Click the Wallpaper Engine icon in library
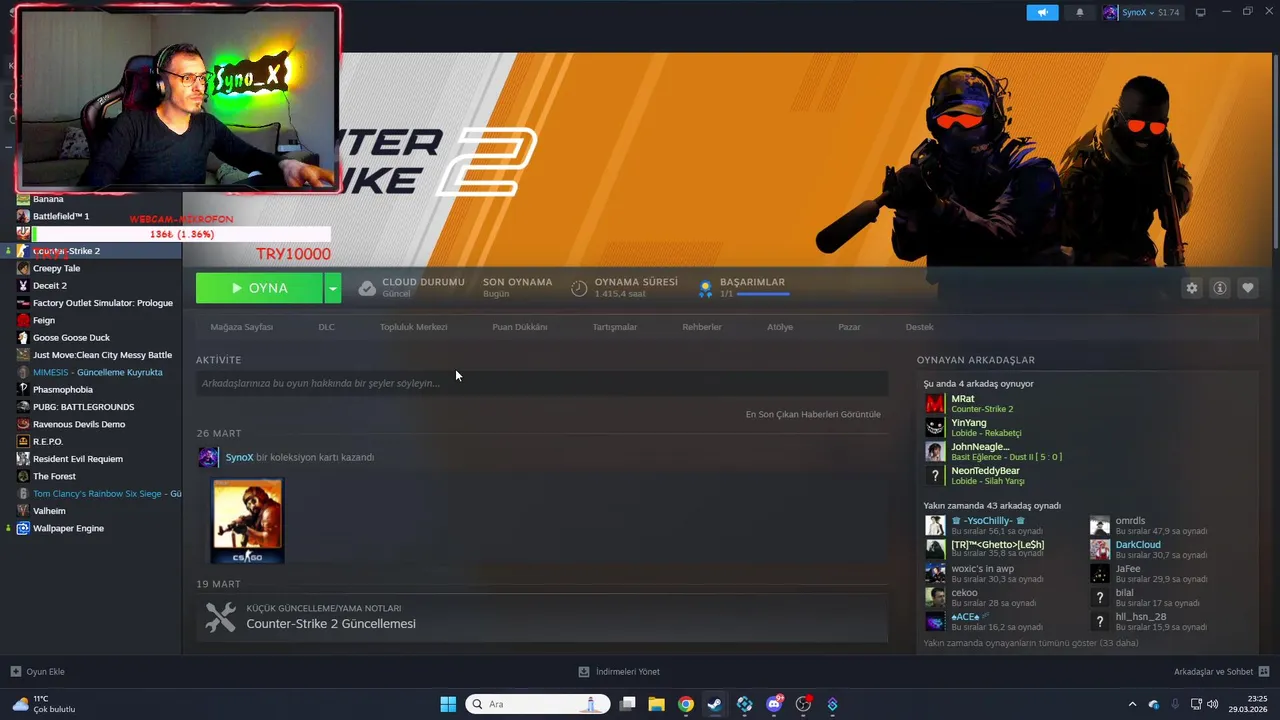 (23, 528)
